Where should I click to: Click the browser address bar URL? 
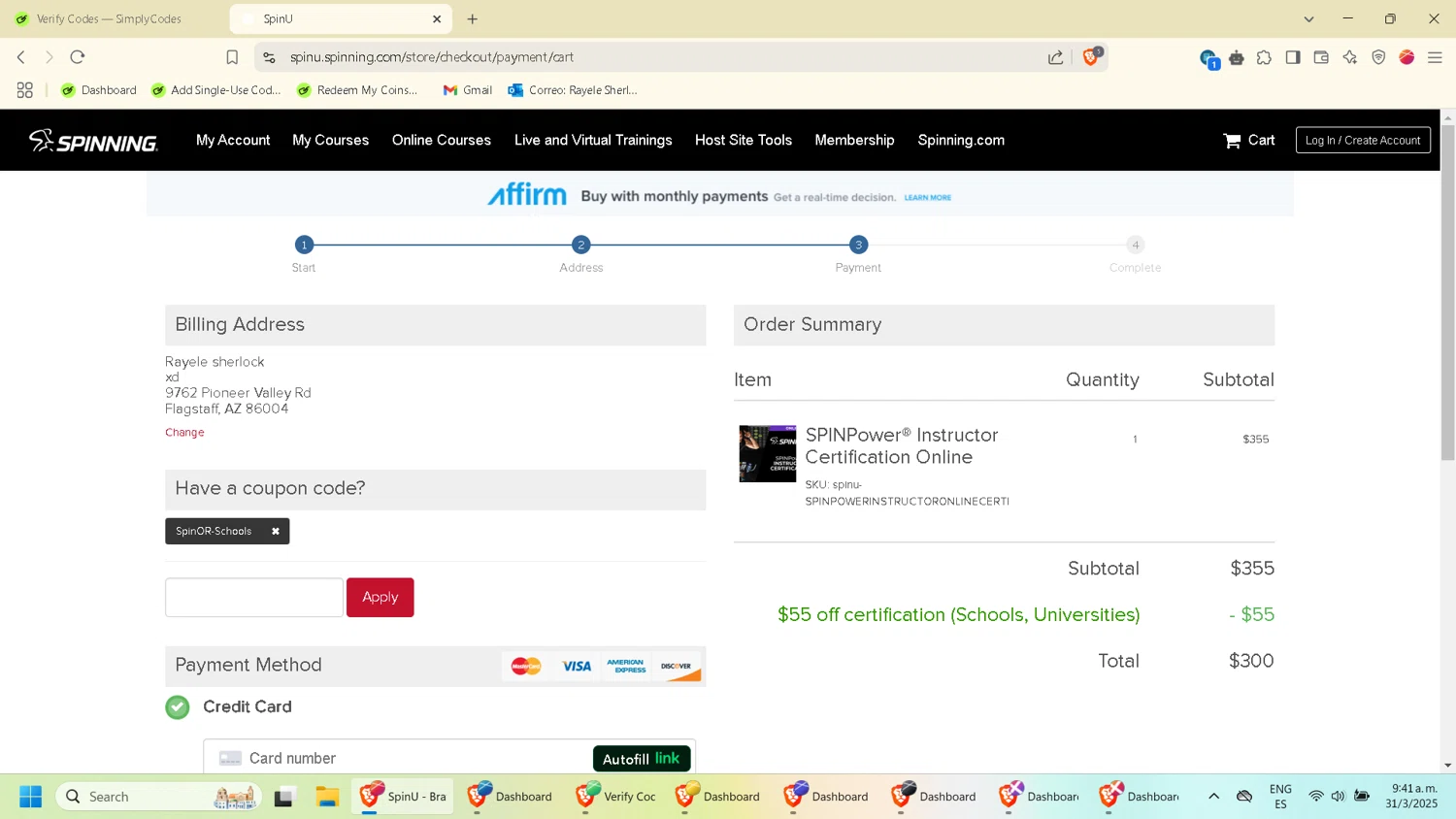click(432, 57)
